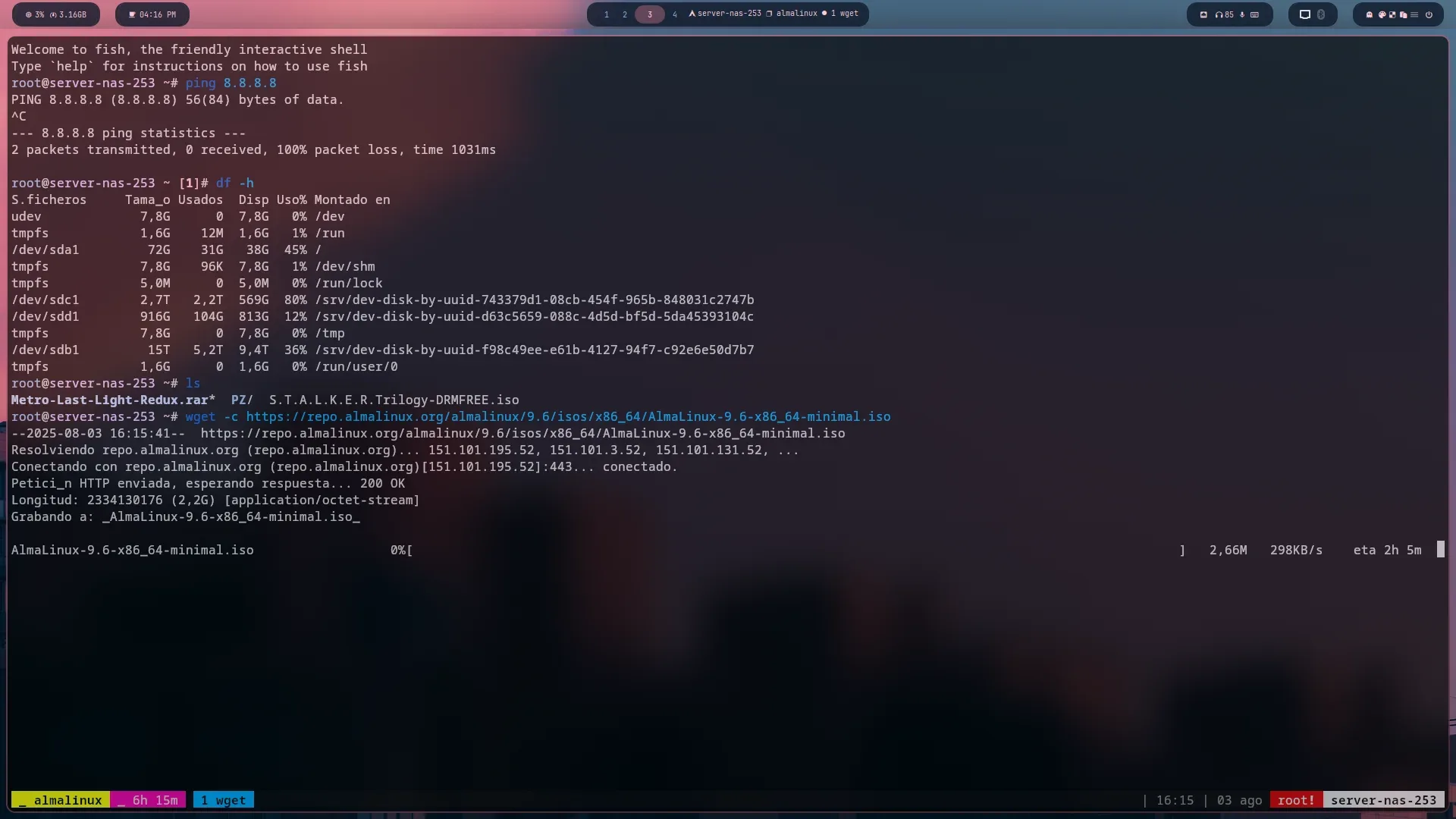The width and height of the screenshot is (1456, 819).
Task: Select the active workspace 3 pill
Action: click(650, 14)
